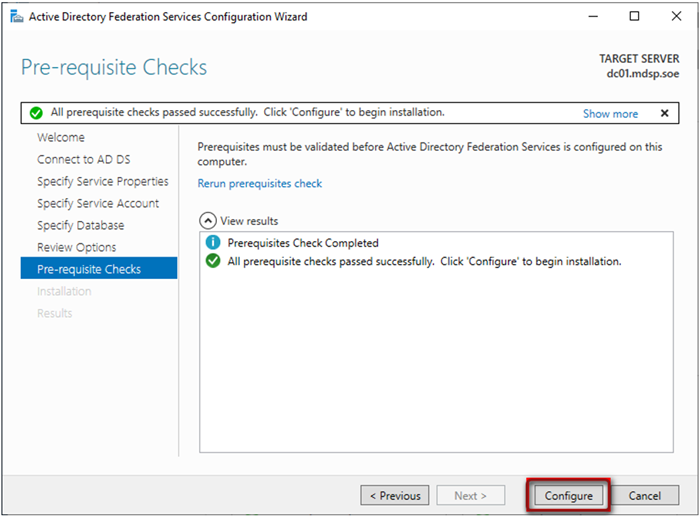Open the Specify Service Account step
This screenshot has width=700, height=516.
click(98, 203)
